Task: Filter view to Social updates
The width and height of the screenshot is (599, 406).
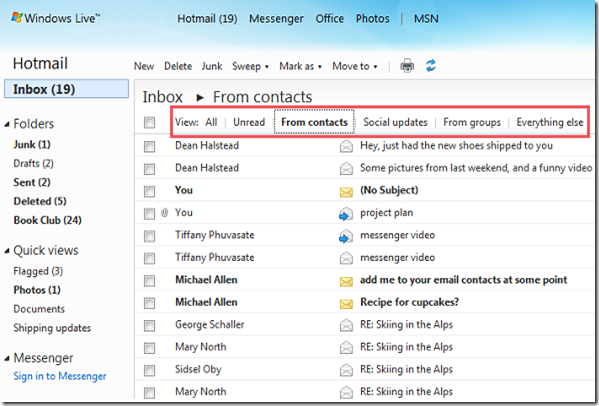Action: pos(395,122)
